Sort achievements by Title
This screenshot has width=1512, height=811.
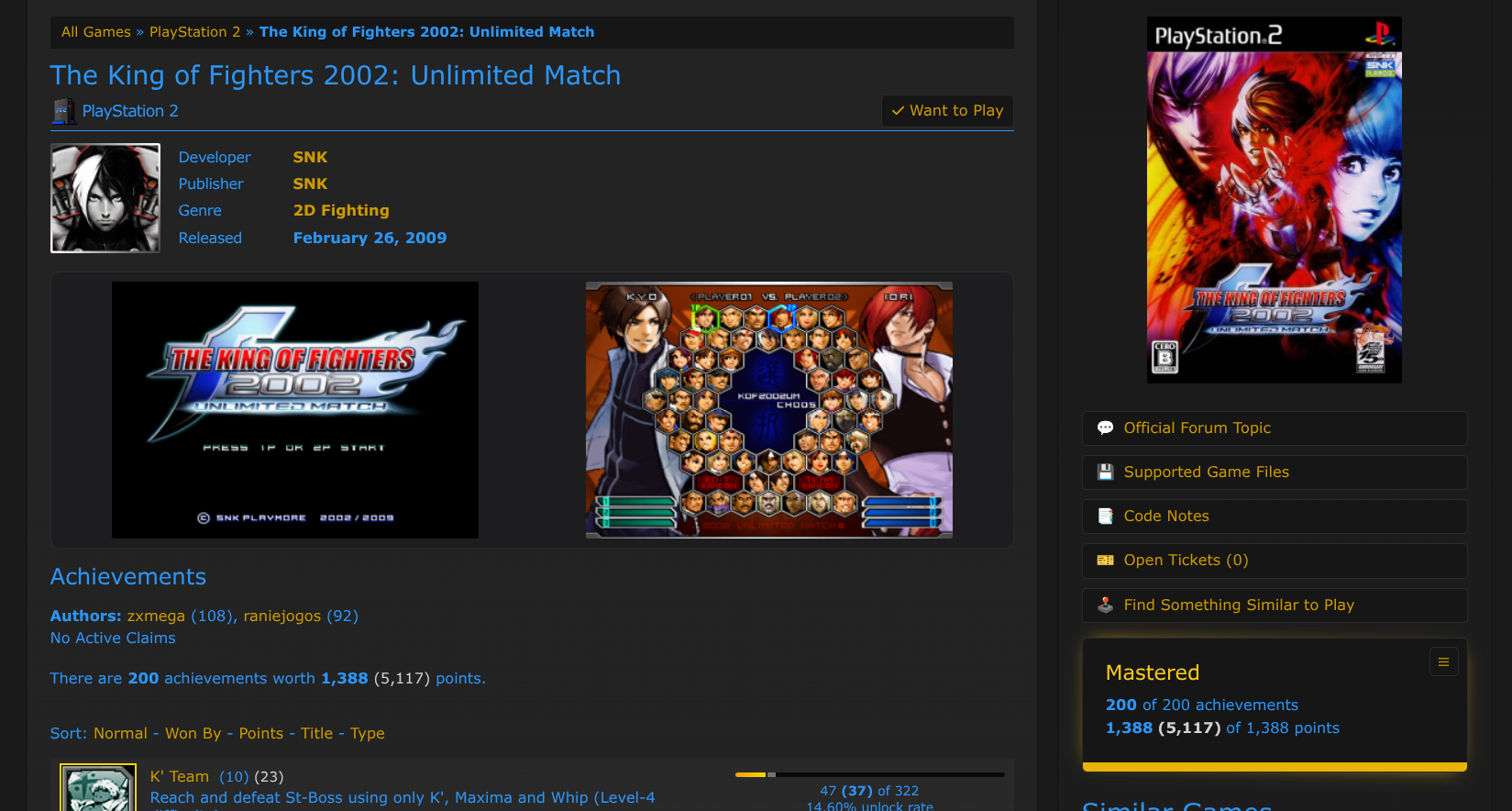tap(317, 734)
